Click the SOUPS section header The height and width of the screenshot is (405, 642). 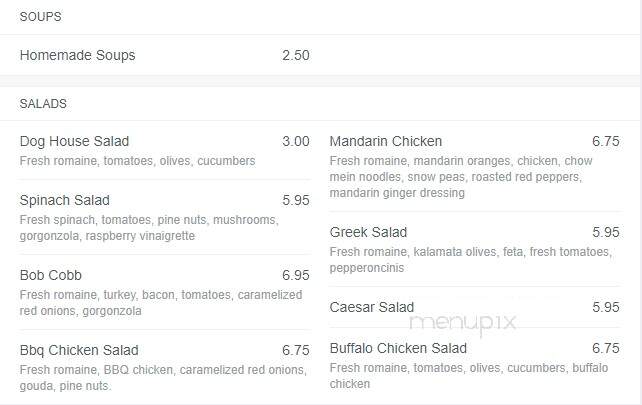coord(41,17)
